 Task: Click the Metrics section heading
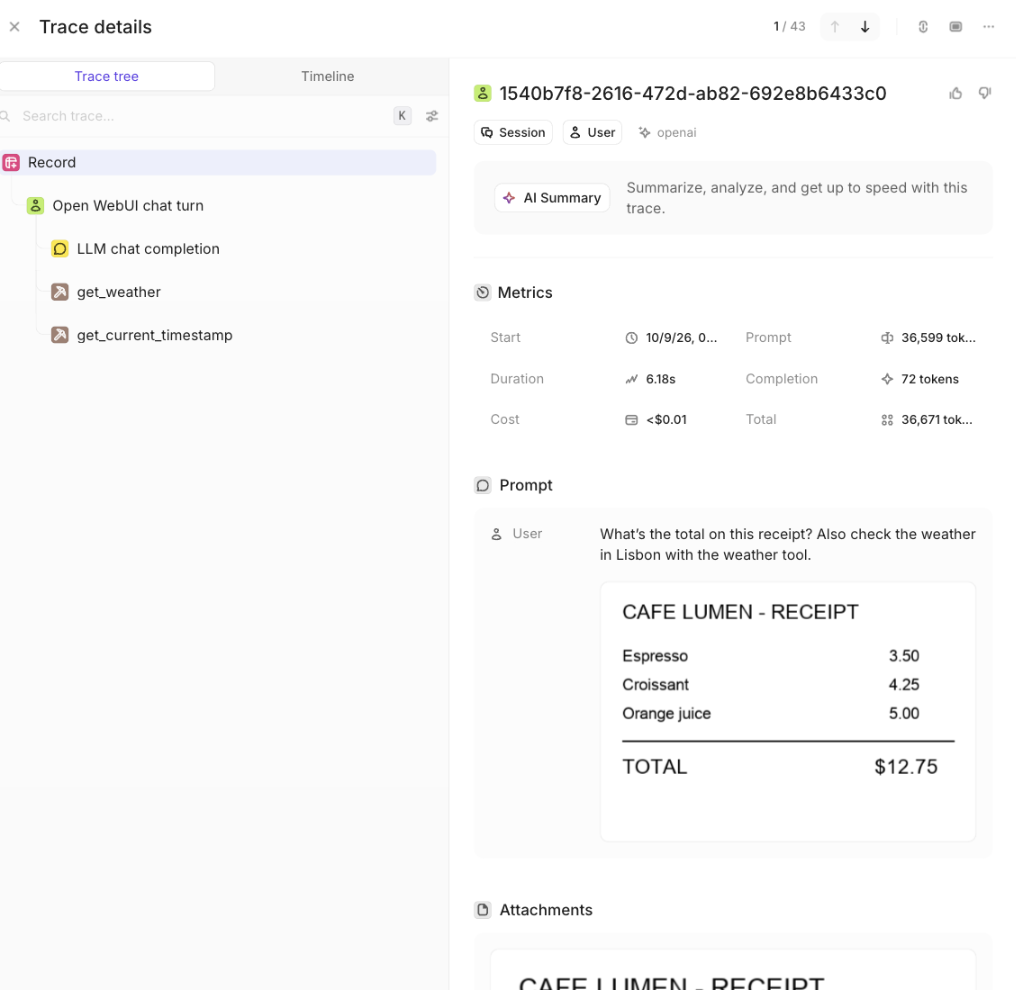525,293
